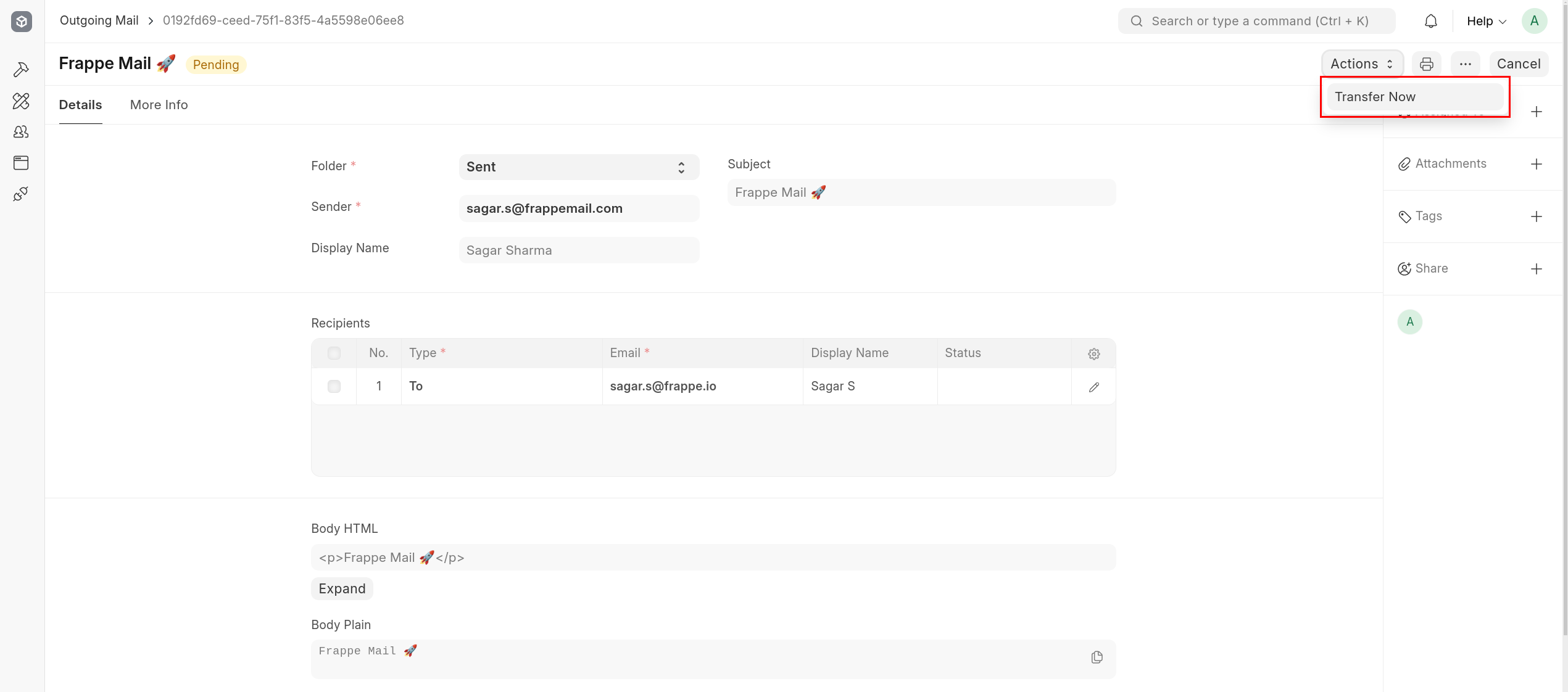Click the document ID breadcrumb
The image size is (1568, 692).
[283, 20]
